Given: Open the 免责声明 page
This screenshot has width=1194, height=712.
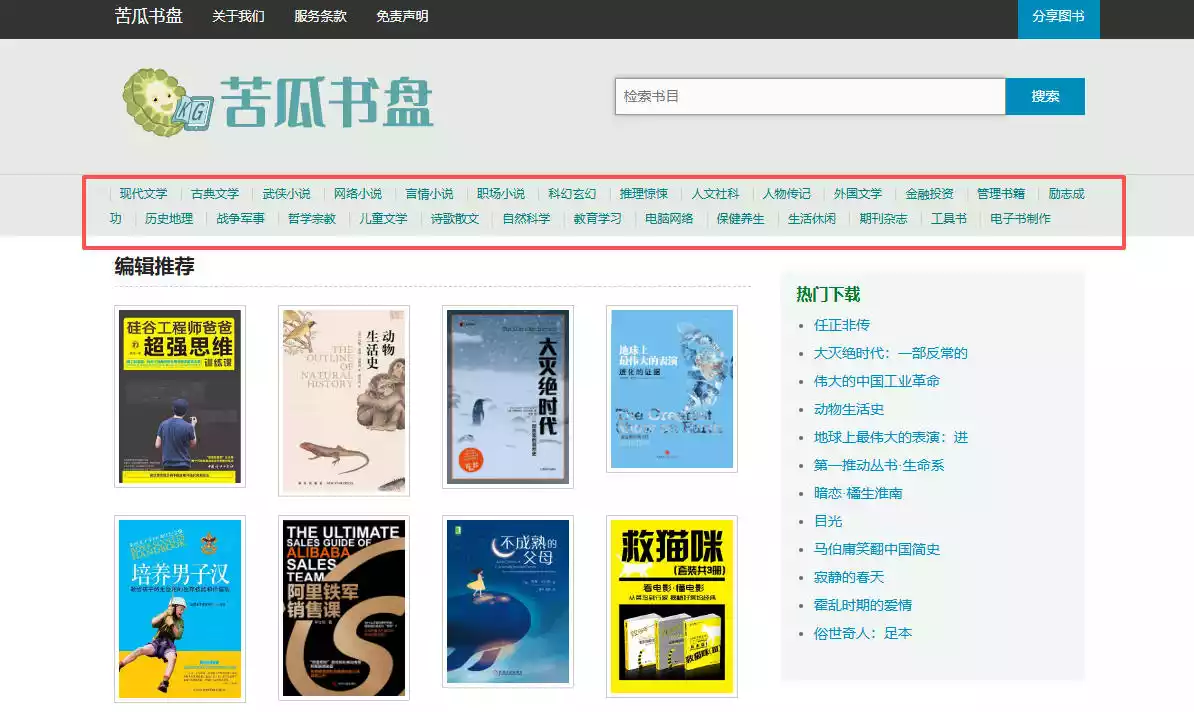Looking at the screenshot, I should 402,16.
